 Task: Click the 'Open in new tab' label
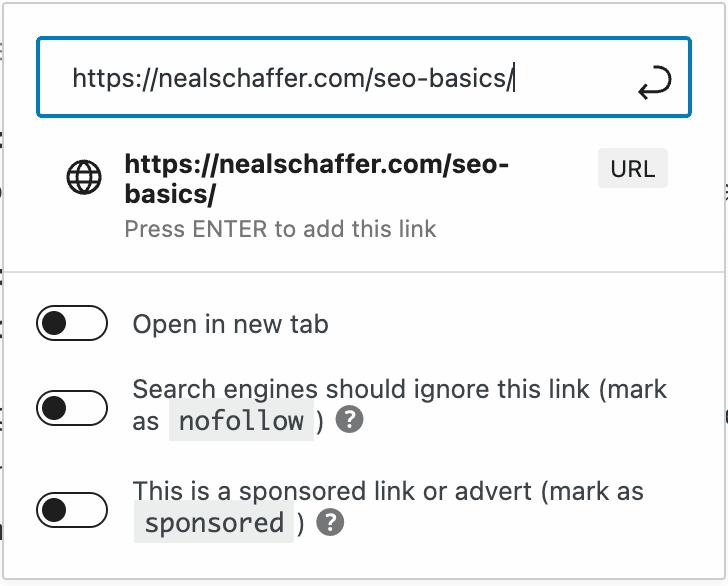pos(230,324)
